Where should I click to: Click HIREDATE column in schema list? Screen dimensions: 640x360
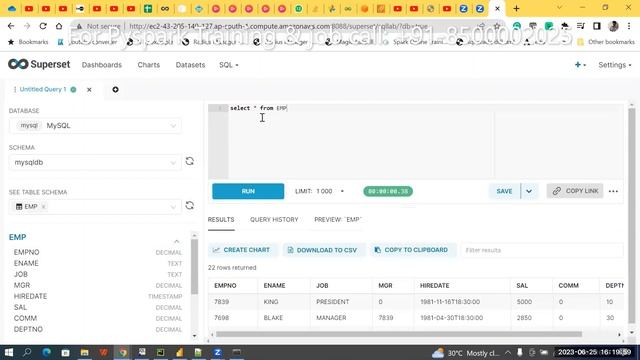[31, 296]
